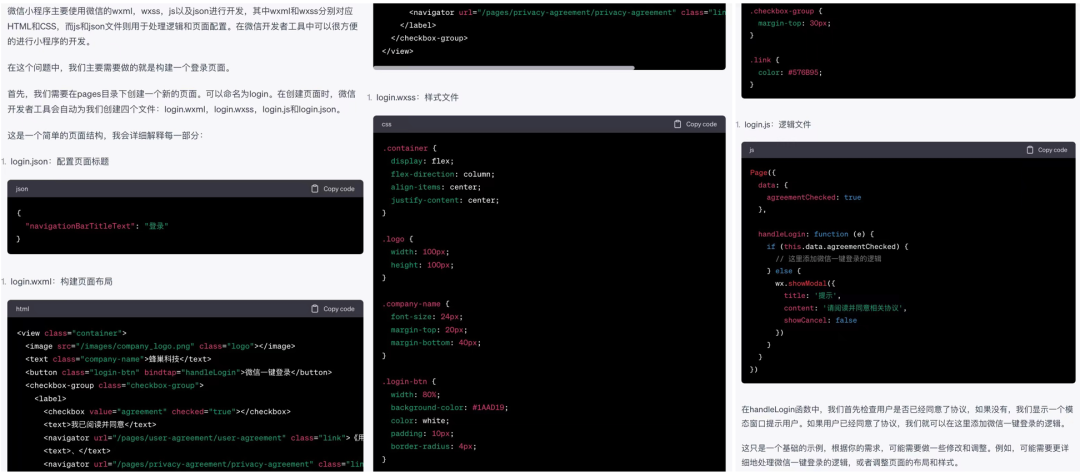Click the 'justify-content: center;' line
1080x476 pixels.
445,200
